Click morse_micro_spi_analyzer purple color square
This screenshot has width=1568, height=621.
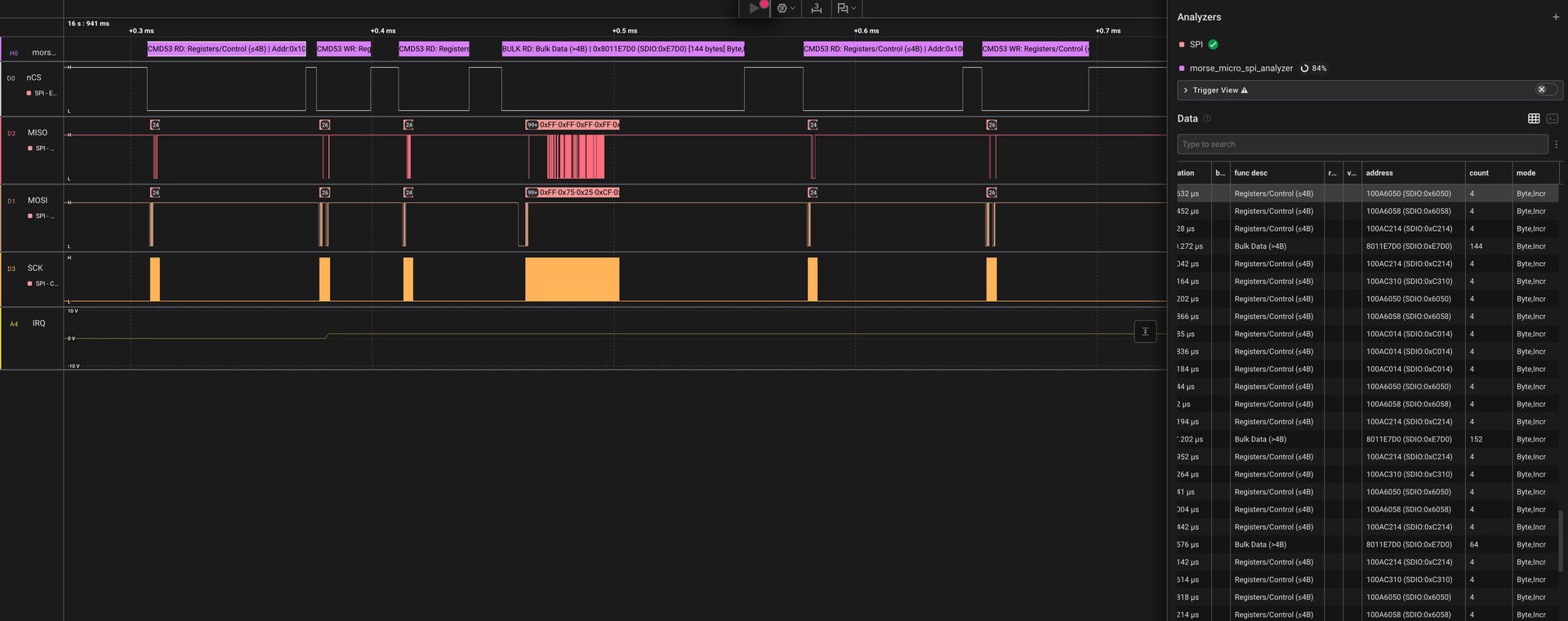(x=1182, y=69)
